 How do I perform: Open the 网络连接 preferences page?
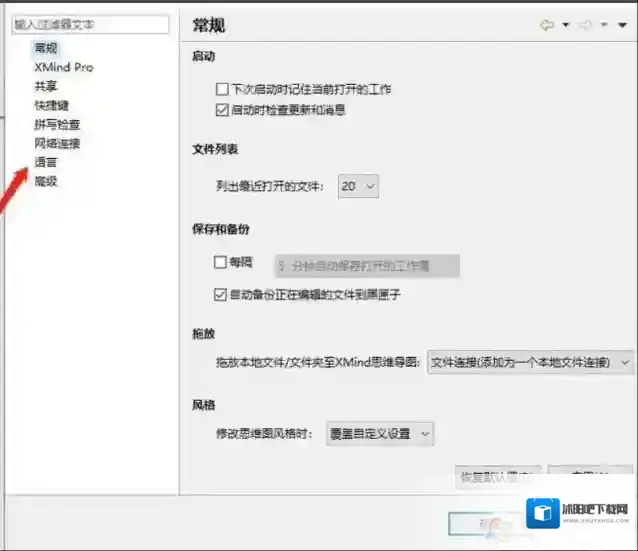click(57, 143)
